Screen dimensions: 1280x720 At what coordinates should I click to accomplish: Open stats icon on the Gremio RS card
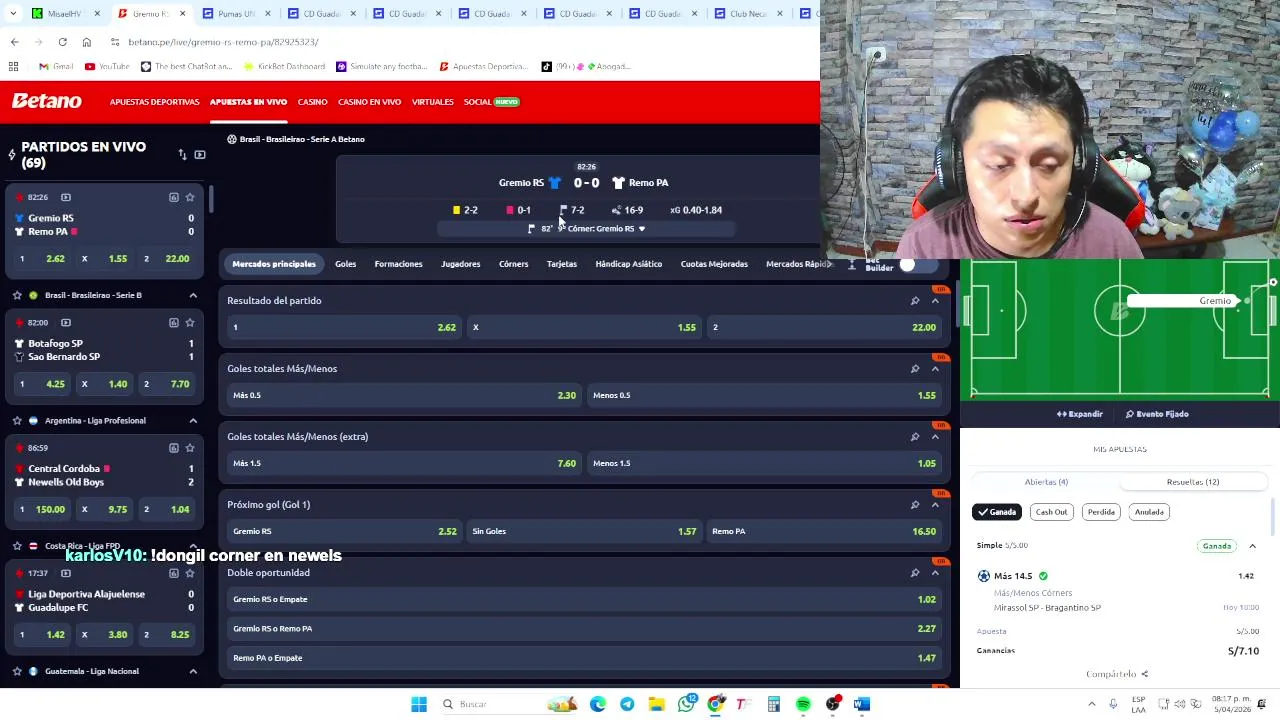tap(173, 197)
